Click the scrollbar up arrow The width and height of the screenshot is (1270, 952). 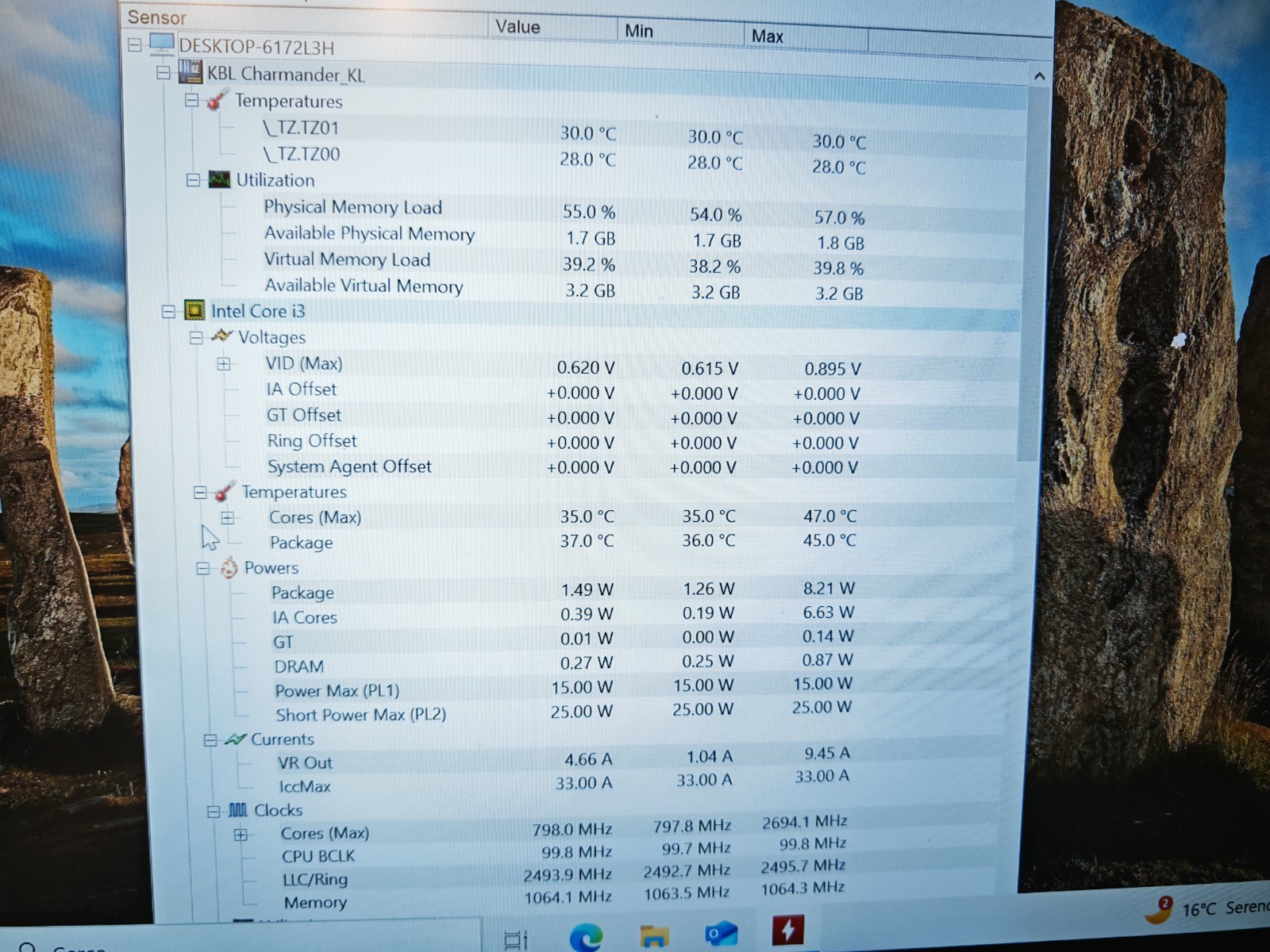pyautogui.click(x=1039, y=76)
